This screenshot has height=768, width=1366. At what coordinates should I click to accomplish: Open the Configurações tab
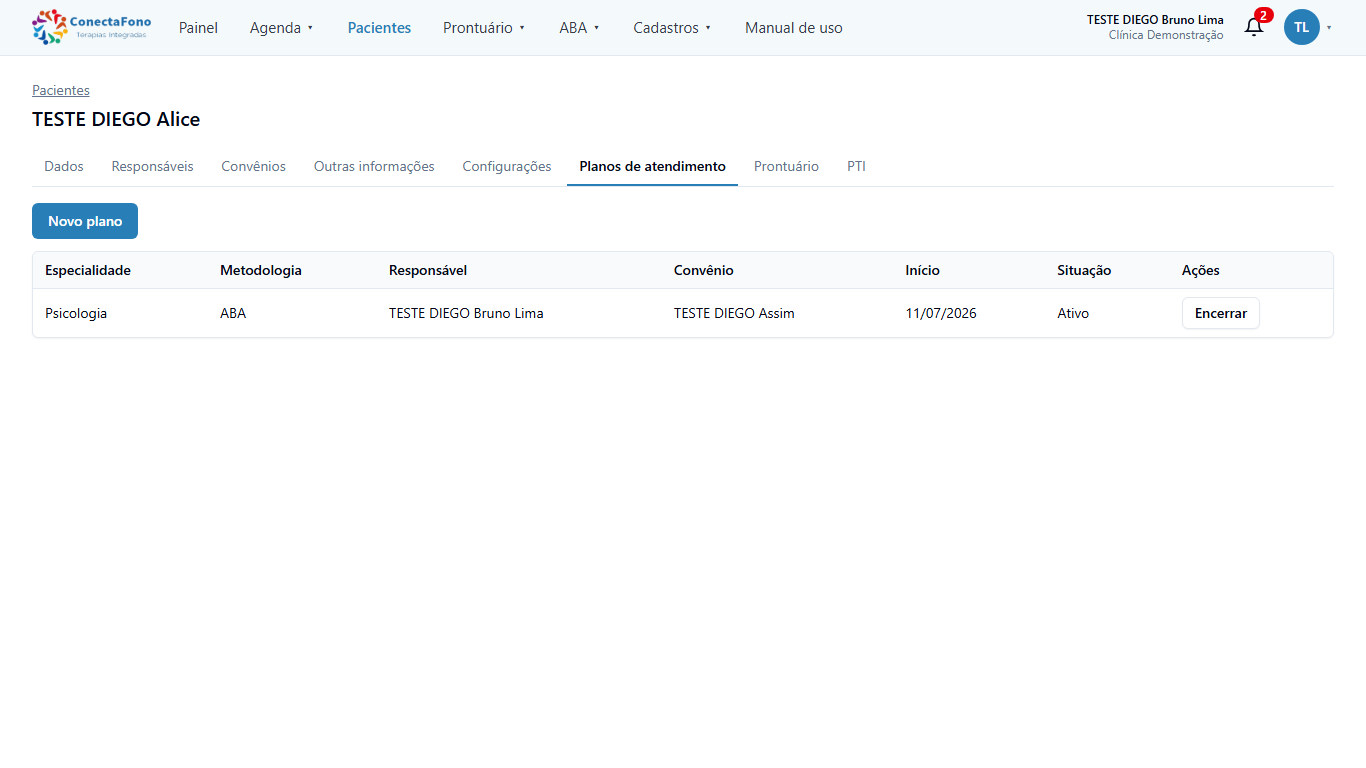507,166
